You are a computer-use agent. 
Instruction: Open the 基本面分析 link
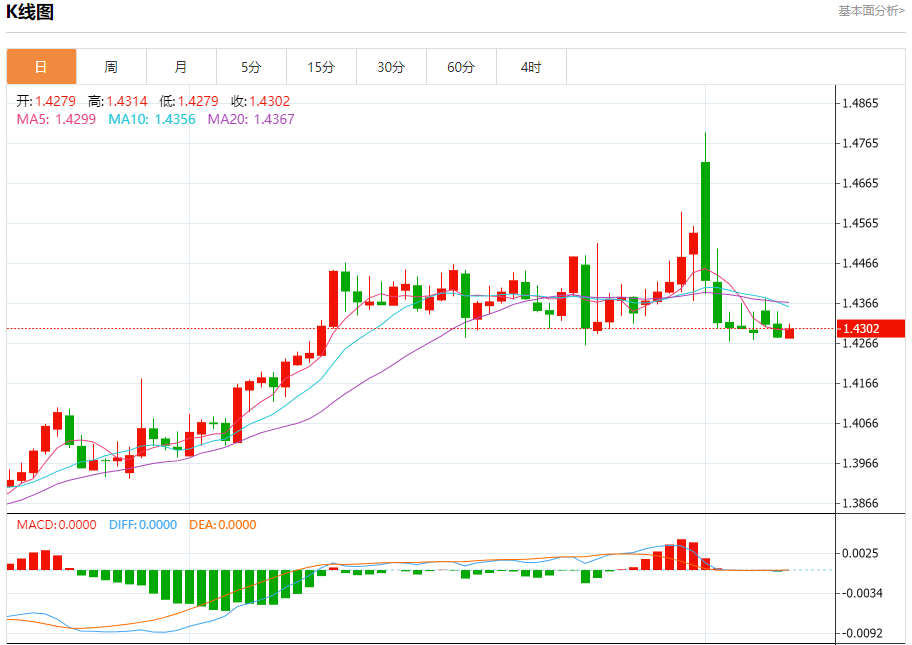click(871, 10)
